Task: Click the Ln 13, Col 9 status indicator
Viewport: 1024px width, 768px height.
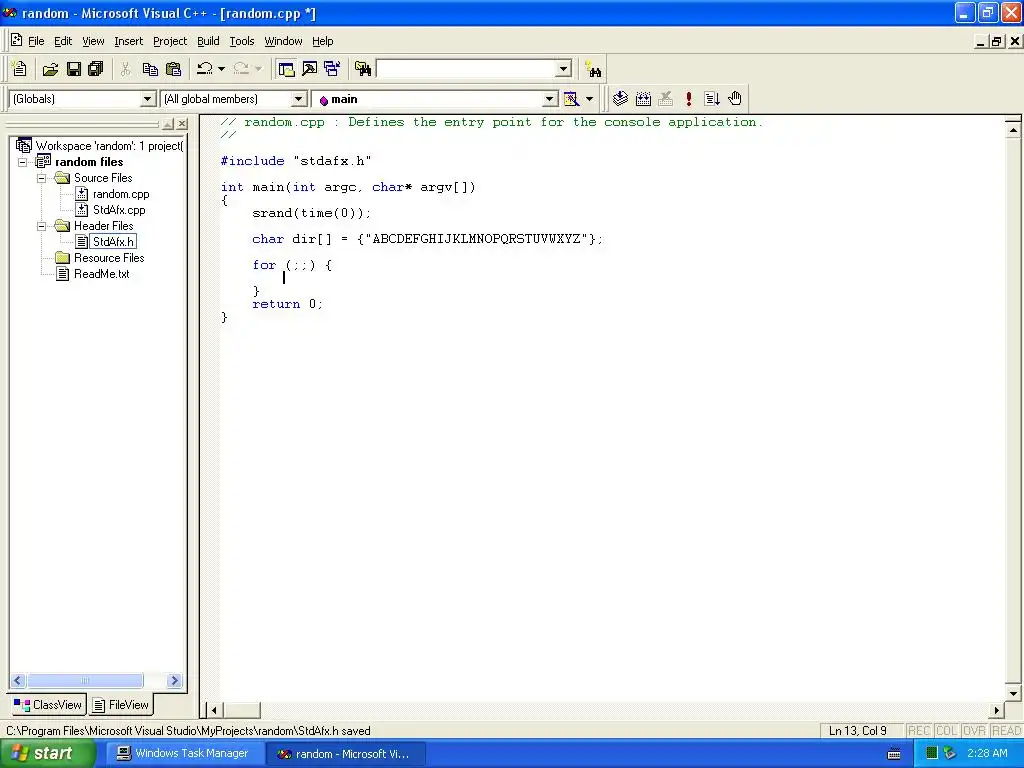Action: tap(857, 731)
